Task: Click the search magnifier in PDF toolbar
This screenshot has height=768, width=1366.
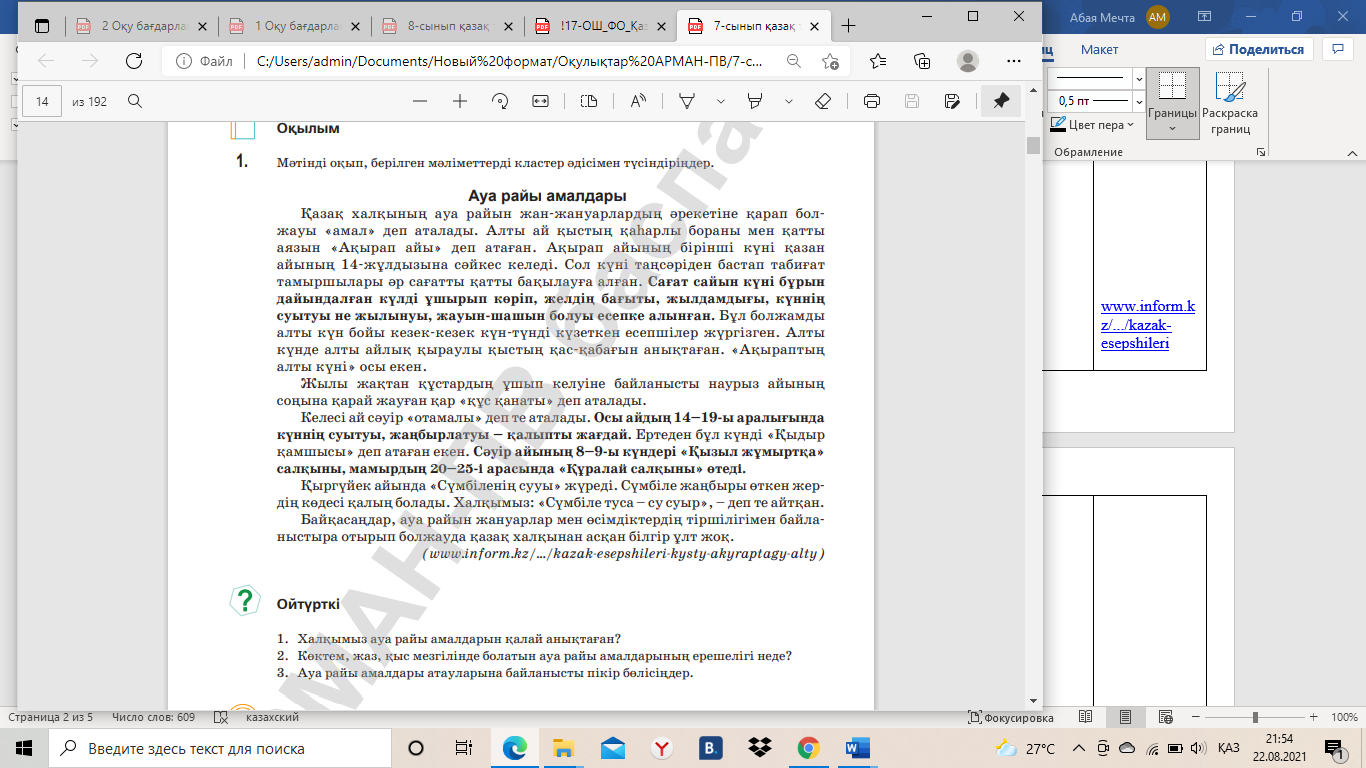Action: (x=135, y=101)
